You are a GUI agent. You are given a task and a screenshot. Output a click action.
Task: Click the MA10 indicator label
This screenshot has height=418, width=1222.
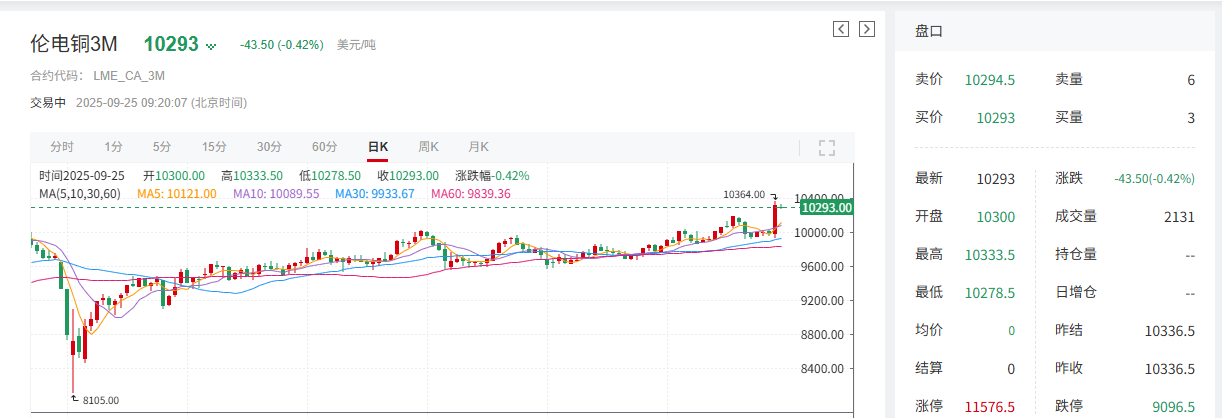coord(276,193)
